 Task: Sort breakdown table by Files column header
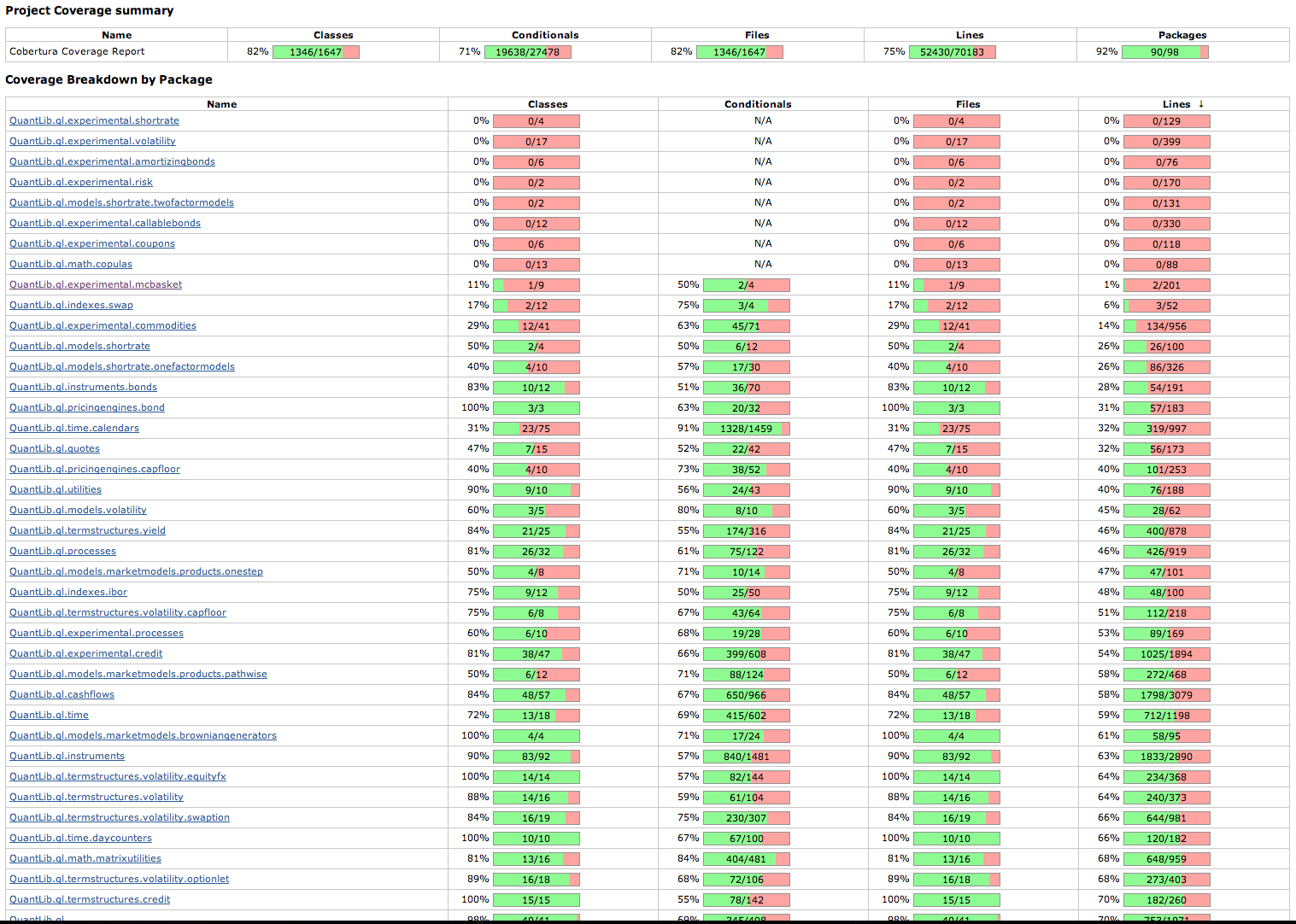pyautogui.click(x=968, y=104)
